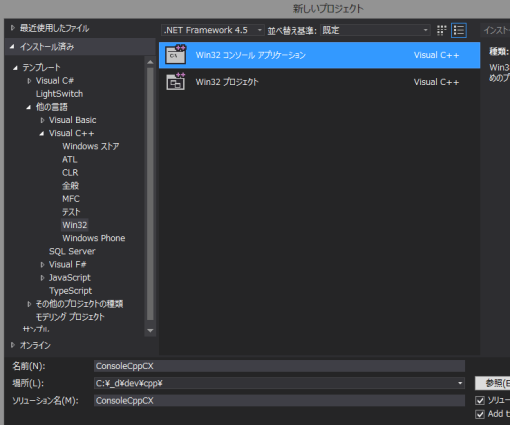Select SQL Server in the tree

coord(72,251)
